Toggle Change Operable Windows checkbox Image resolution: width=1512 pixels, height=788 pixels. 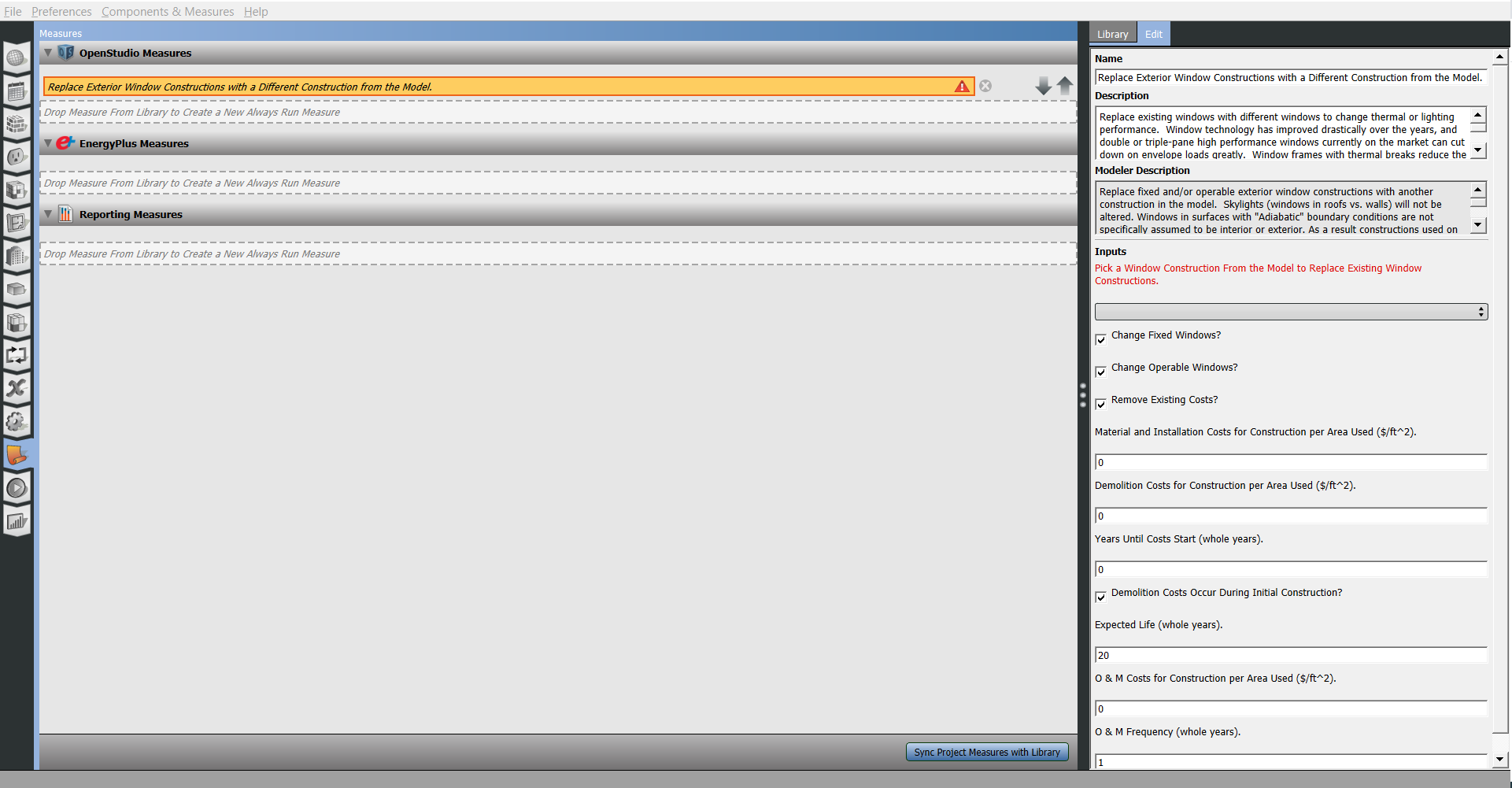coord(1100,372)
